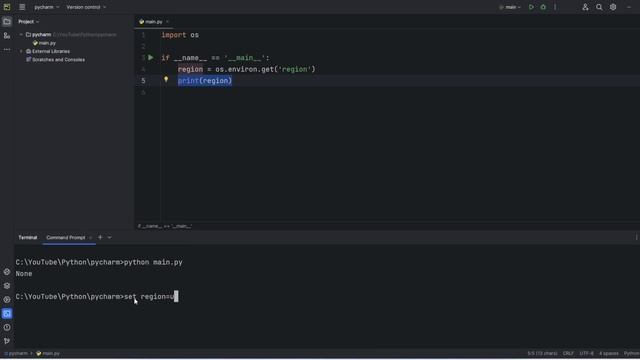
Task: Open the Project tool window icon
Action: [x=7, y=22]
